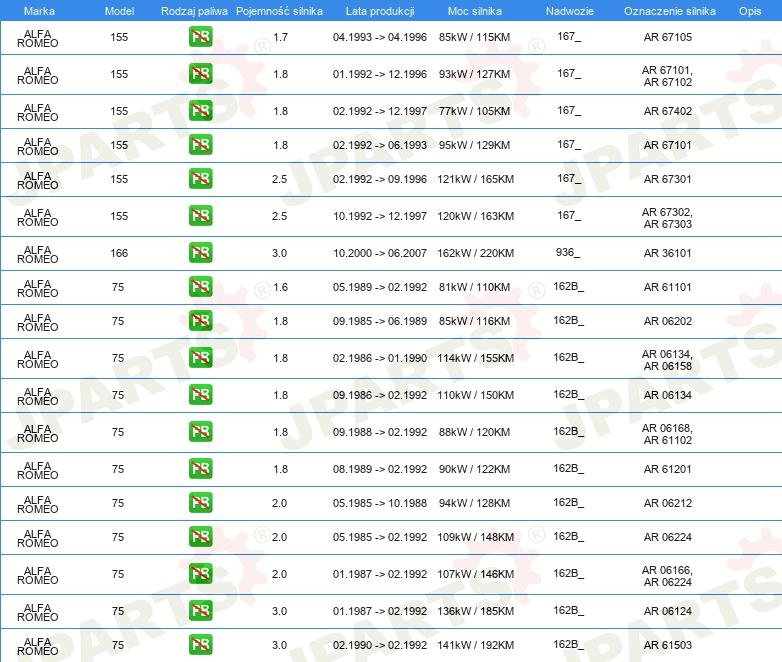The image size is (782, 662).
Task: Click fuel icon in AR 67301 row
Action: tap(200, 179)
